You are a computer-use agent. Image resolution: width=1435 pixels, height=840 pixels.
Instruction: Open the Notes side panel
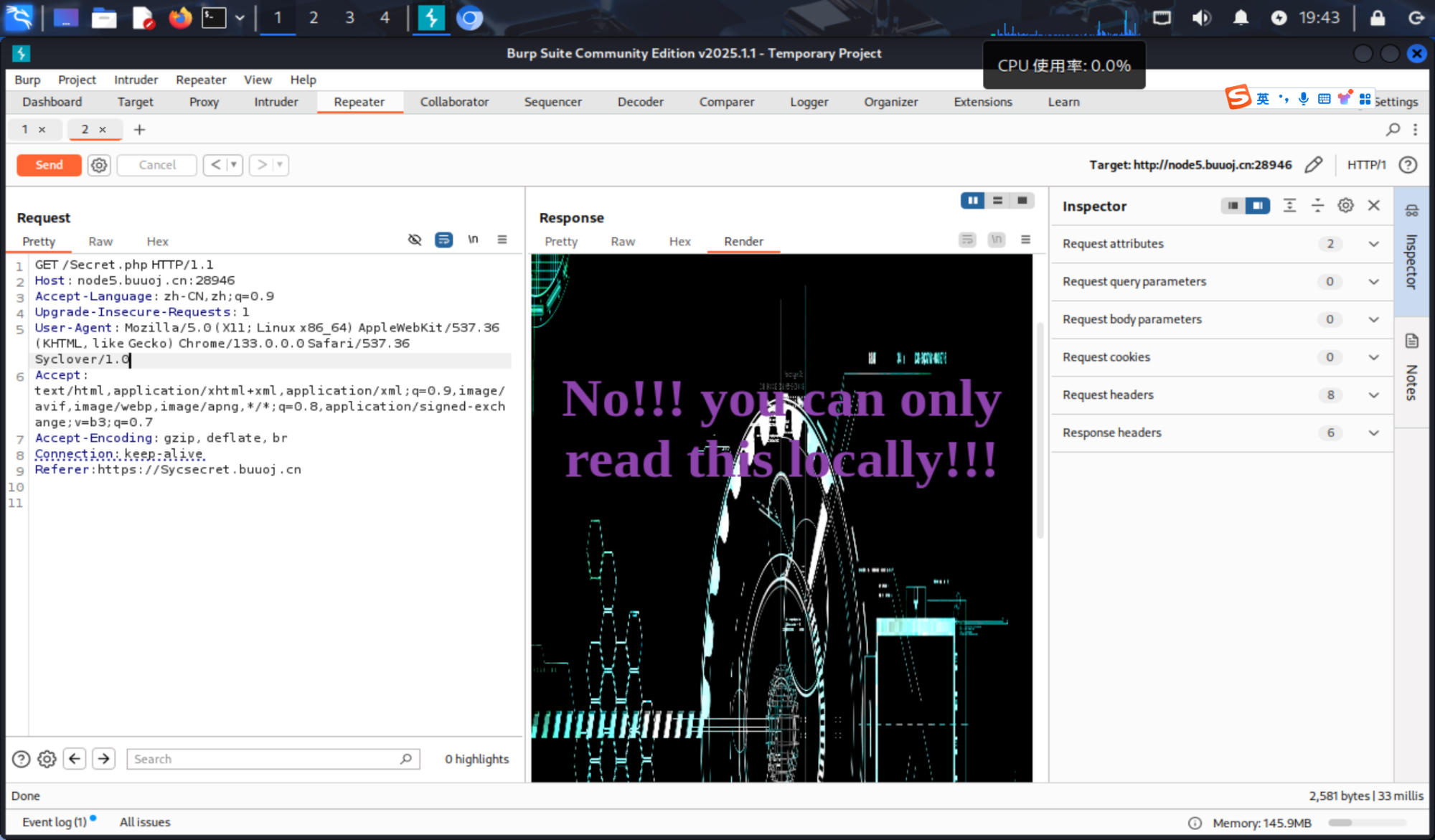click(1411, 373)
